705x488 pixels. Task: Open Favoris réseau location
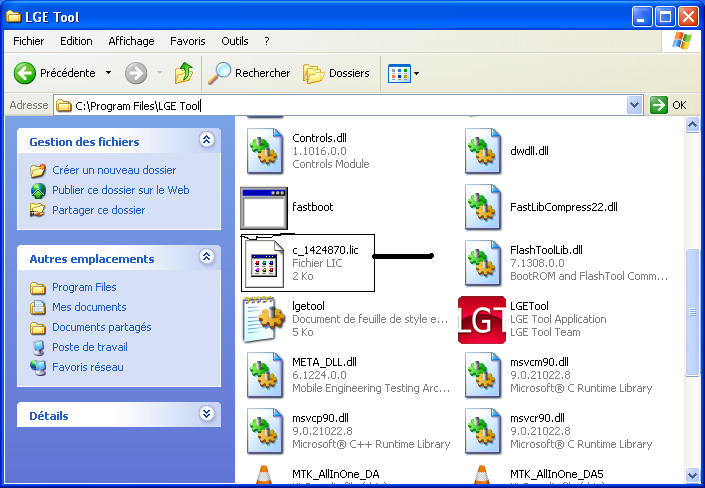coord(88,367)
